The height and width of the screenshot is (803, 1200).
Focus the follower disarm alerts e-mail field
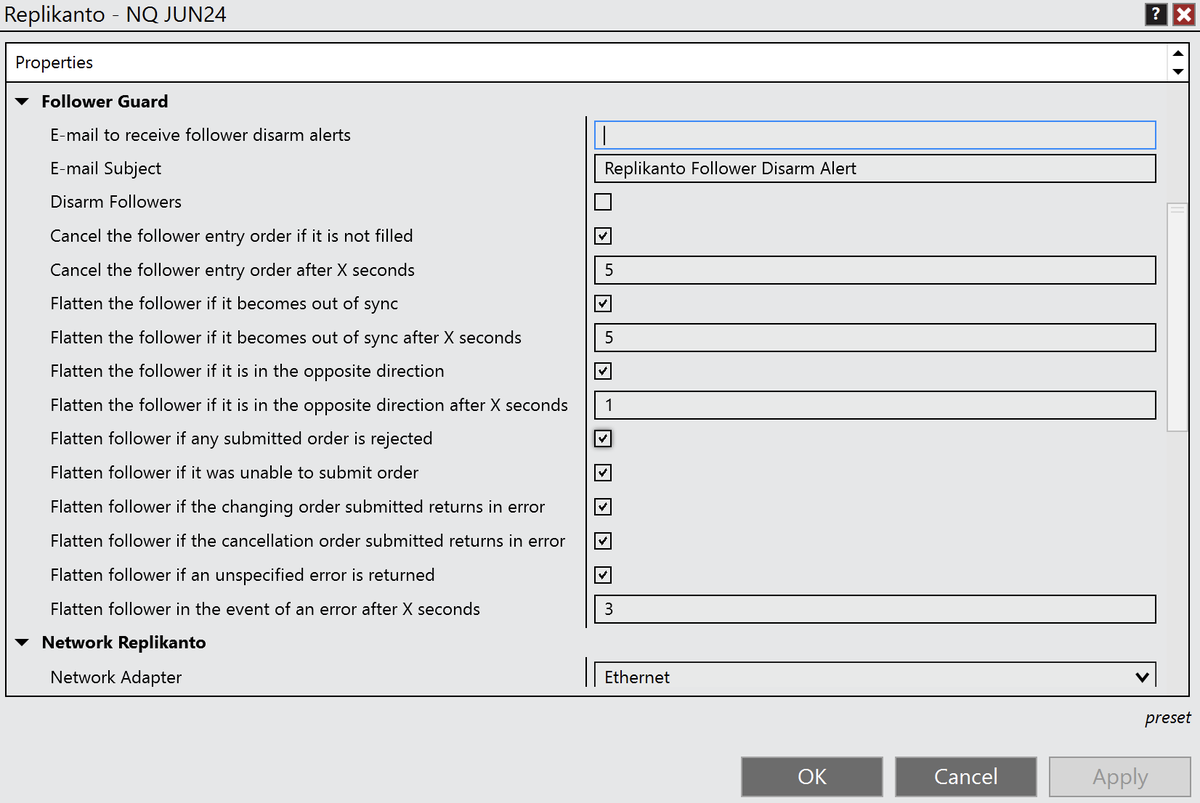875,135
